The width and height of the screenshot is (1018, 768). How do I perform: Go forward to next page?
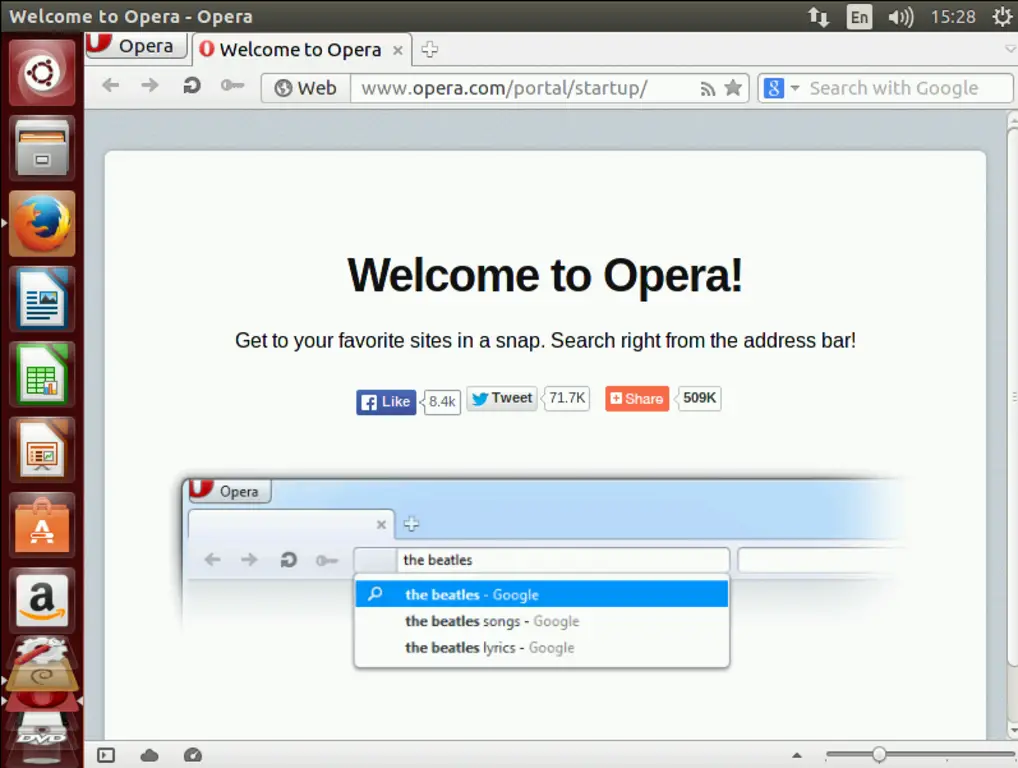(150, 85)
